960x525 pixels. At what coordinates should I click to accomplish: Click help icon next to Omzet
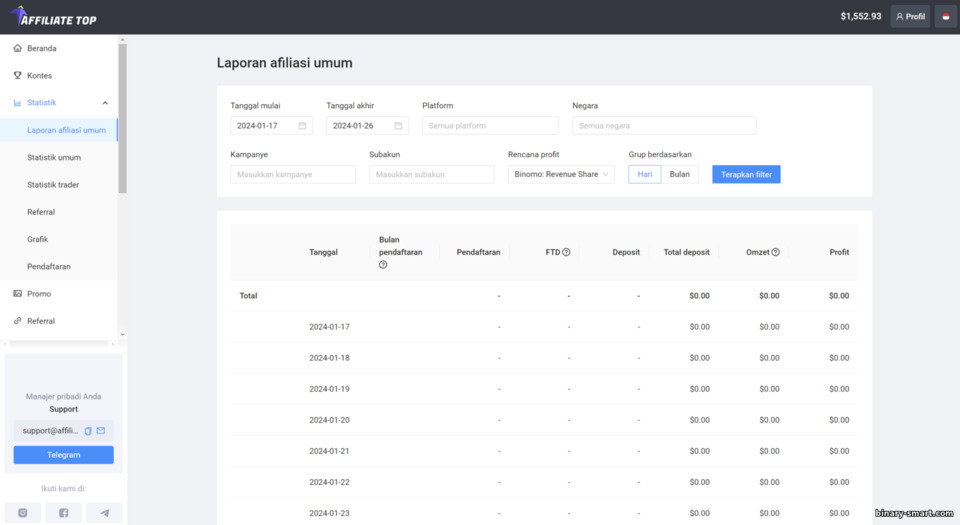pyautogui.click(x=776, y=252)
